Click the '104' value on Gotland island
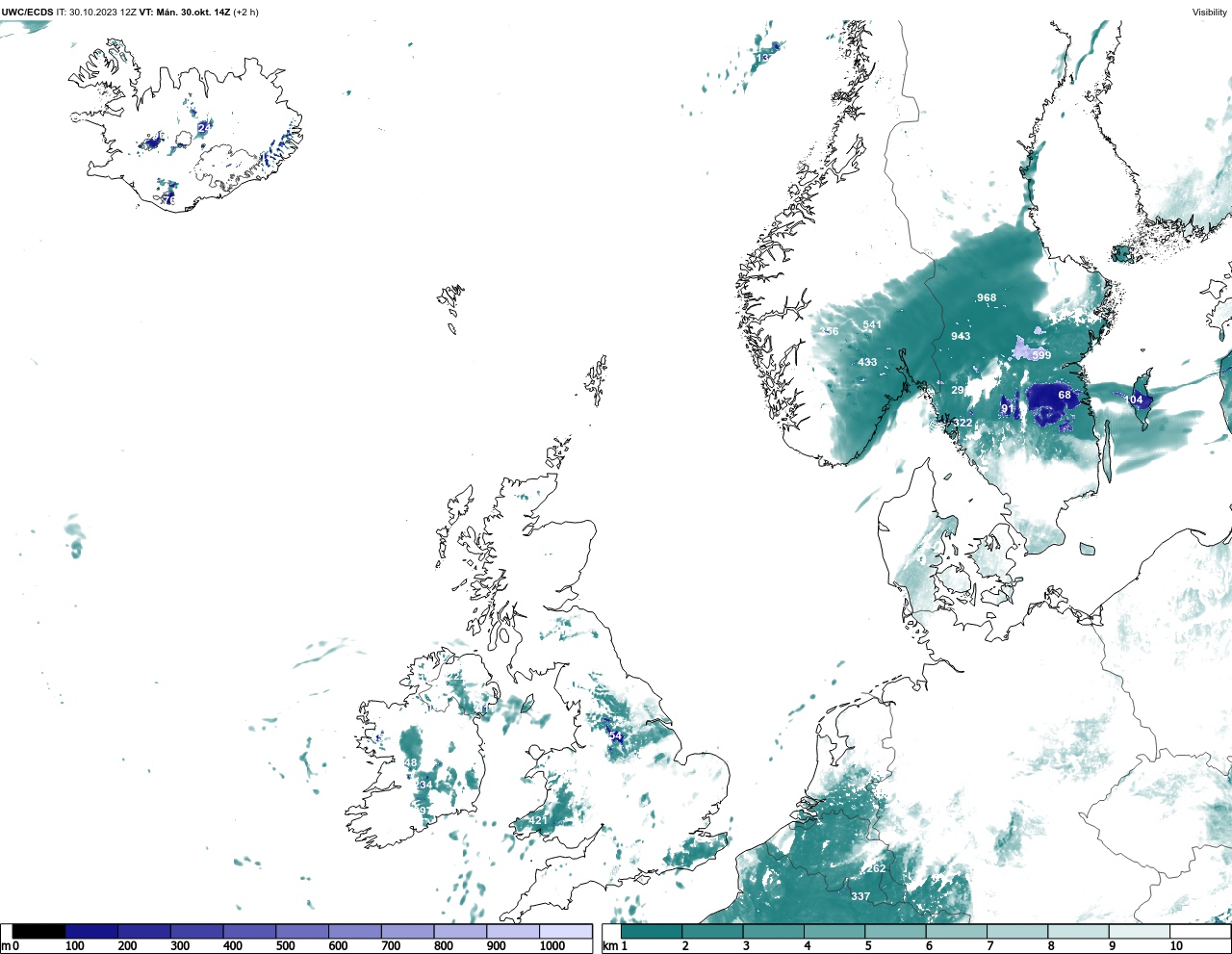 click(1134, 400)
